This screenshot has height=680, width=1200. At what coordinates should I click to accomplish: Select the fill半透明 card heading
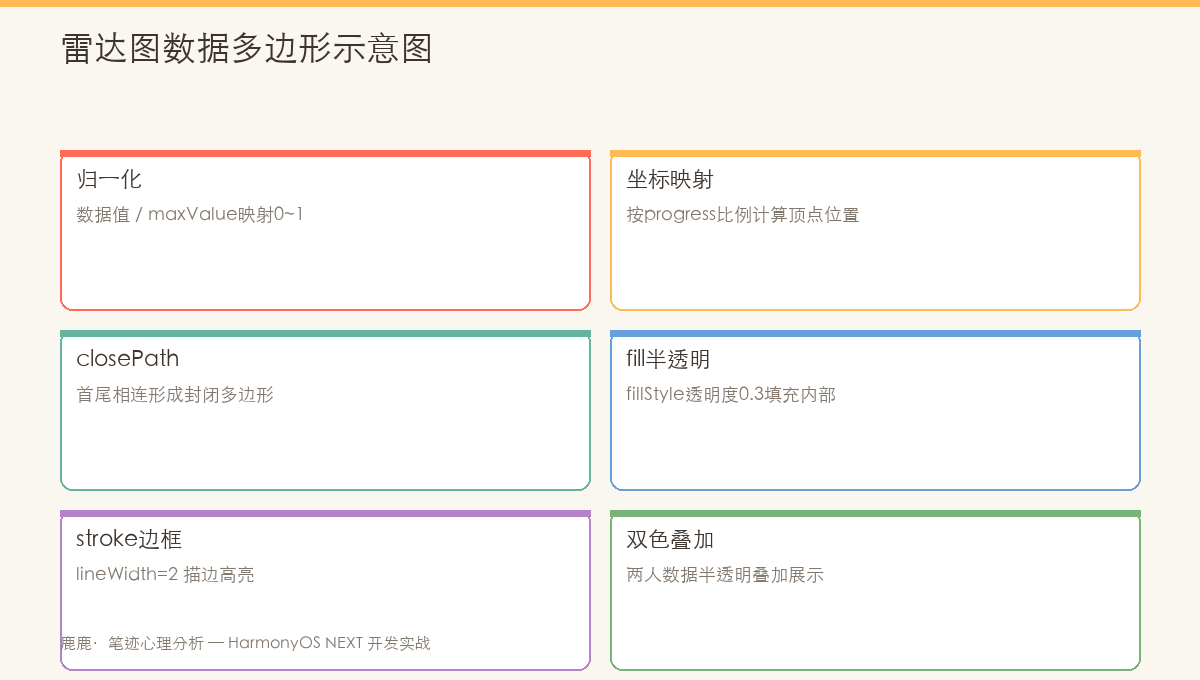click(668, 359)
